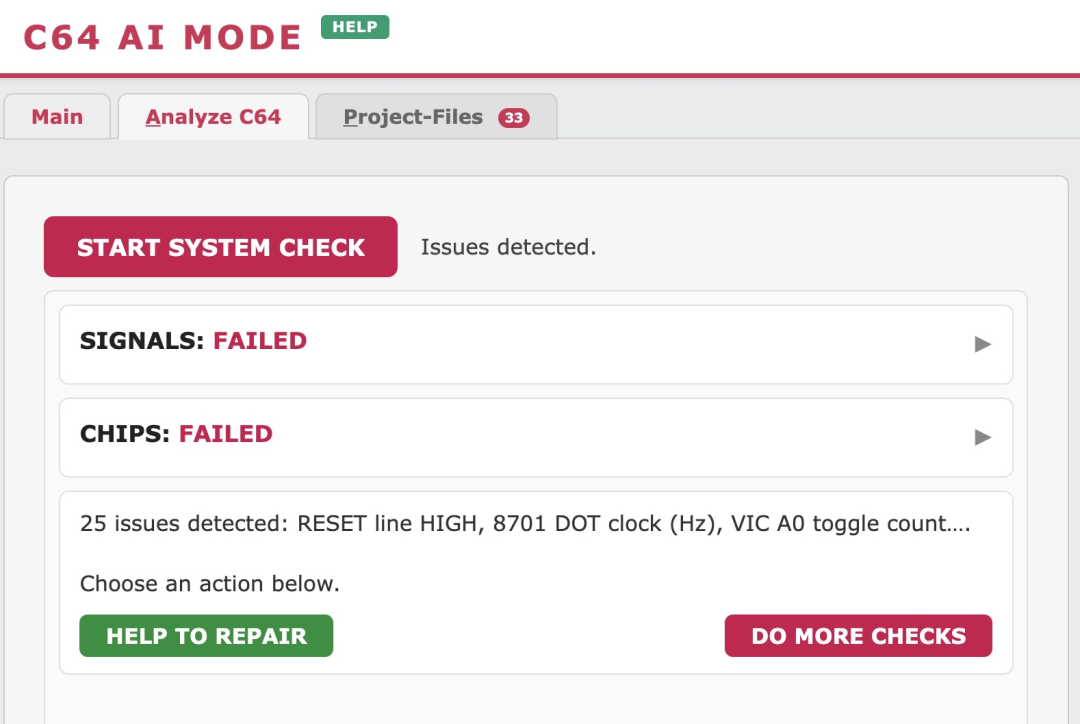Image resolution: width=1080 pixels, height=724 pixels.
Task: Expand SIGNALS section with triangle arrow
Action: pos(983,344)
